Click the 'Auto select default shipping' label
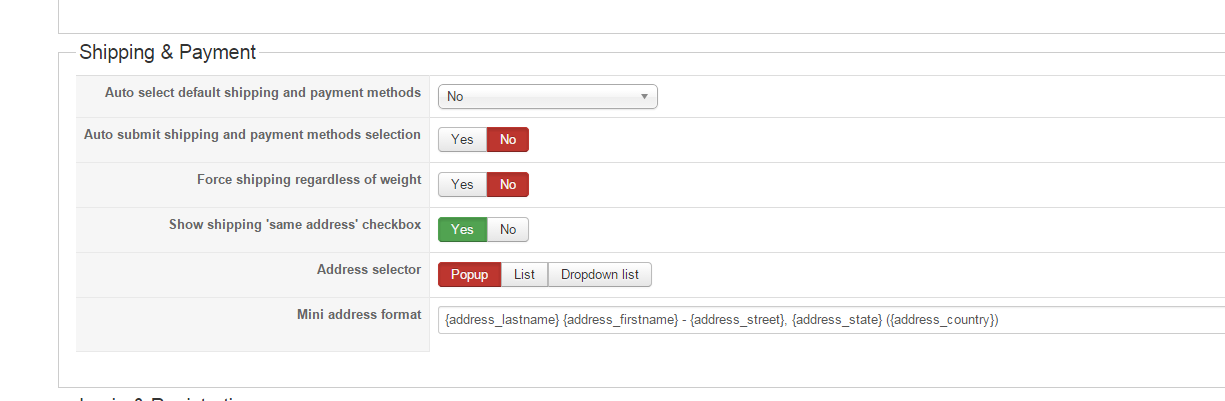 coord(263,93)
